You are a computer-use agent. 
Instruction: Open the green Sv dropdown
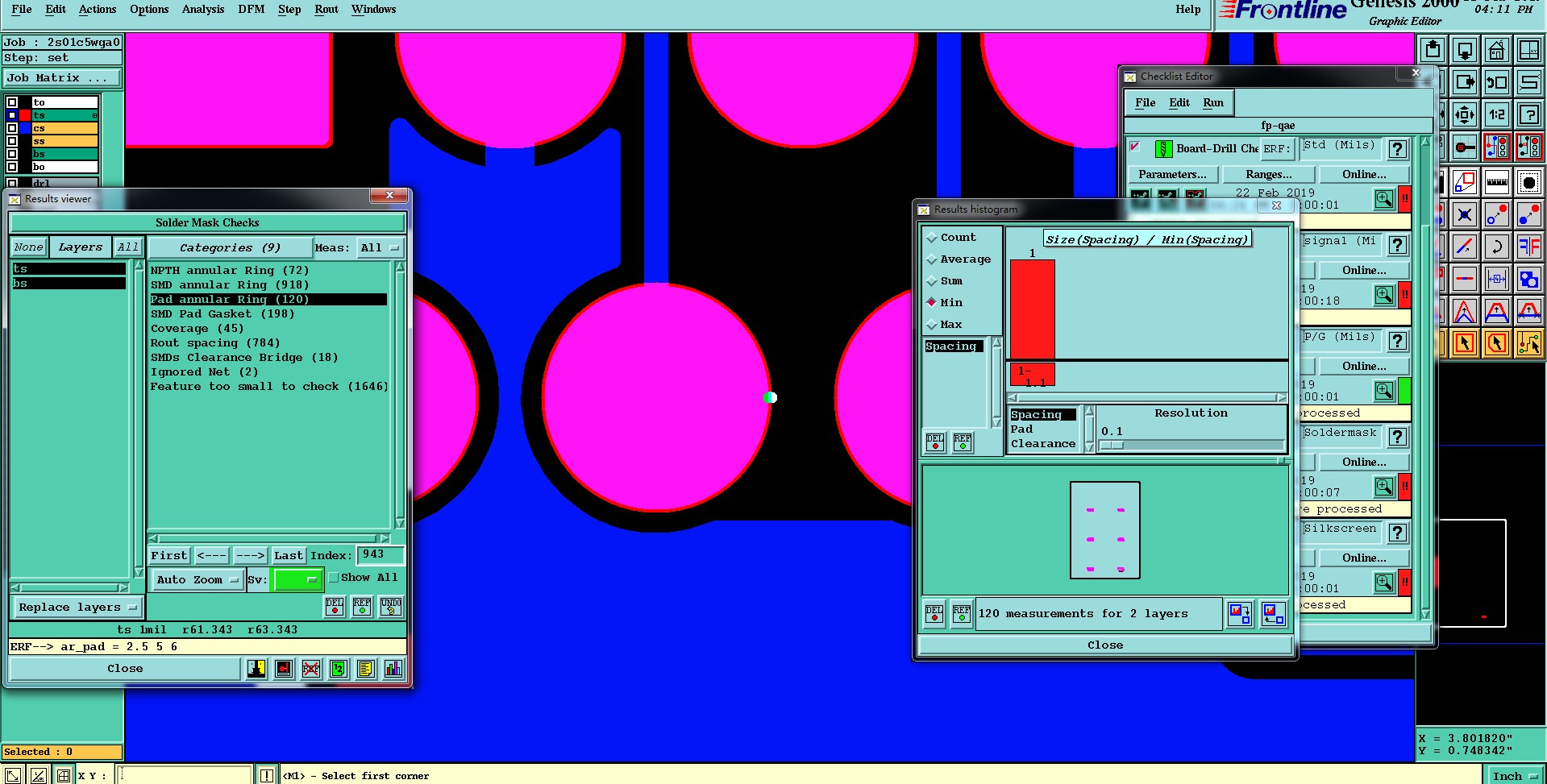(297, 579)
